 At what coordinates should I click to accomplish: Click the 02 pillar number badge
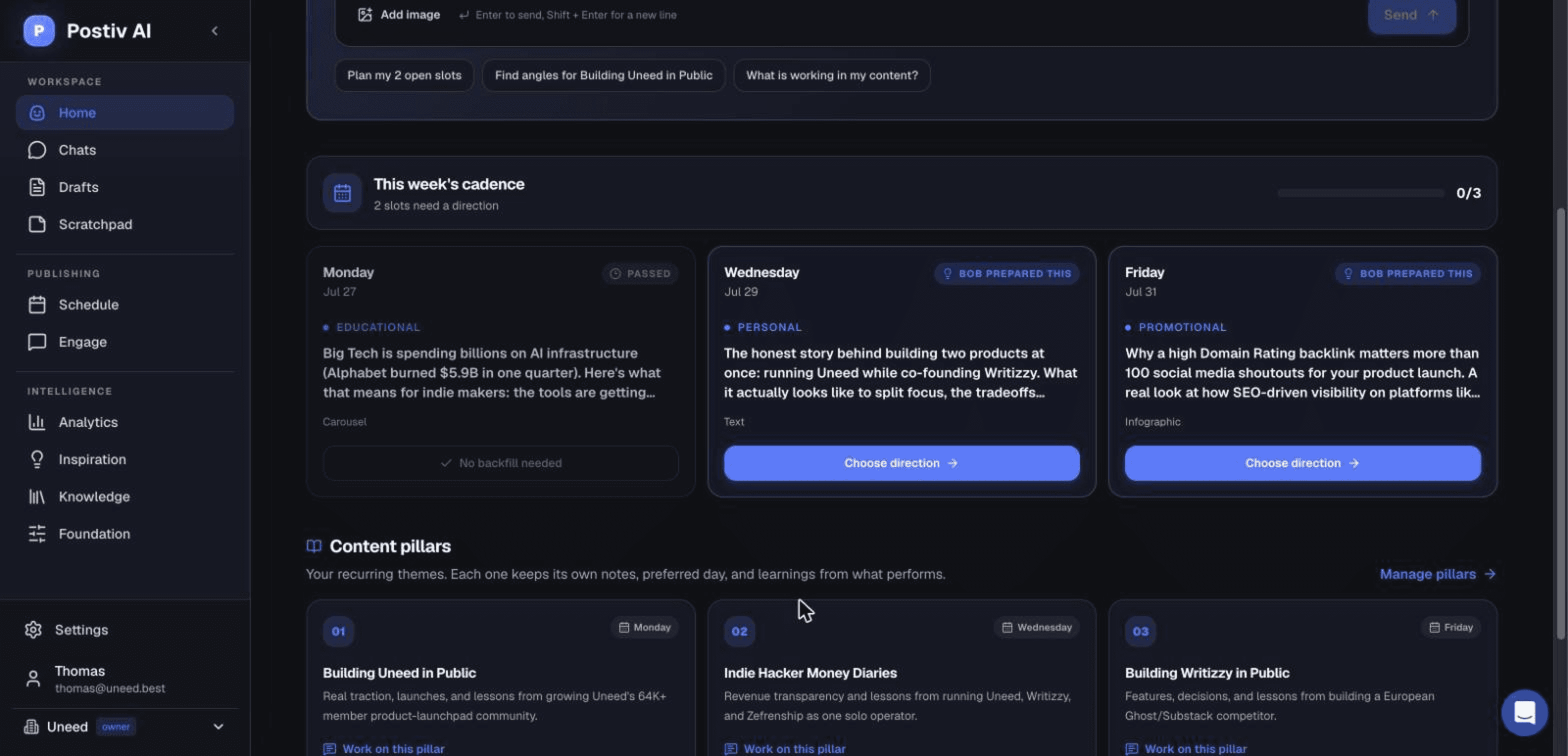[739, 631]
